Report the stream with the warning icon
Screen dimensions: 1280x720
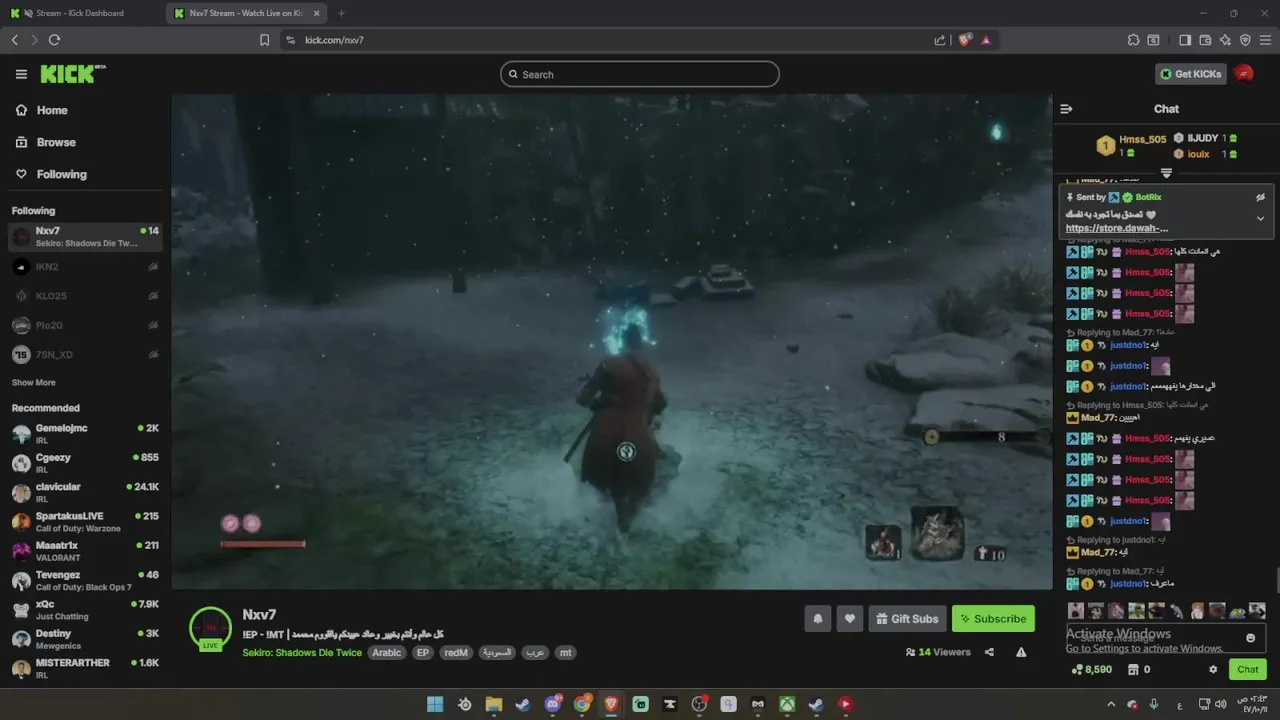pyautogui.click(x=1021, y=652)
